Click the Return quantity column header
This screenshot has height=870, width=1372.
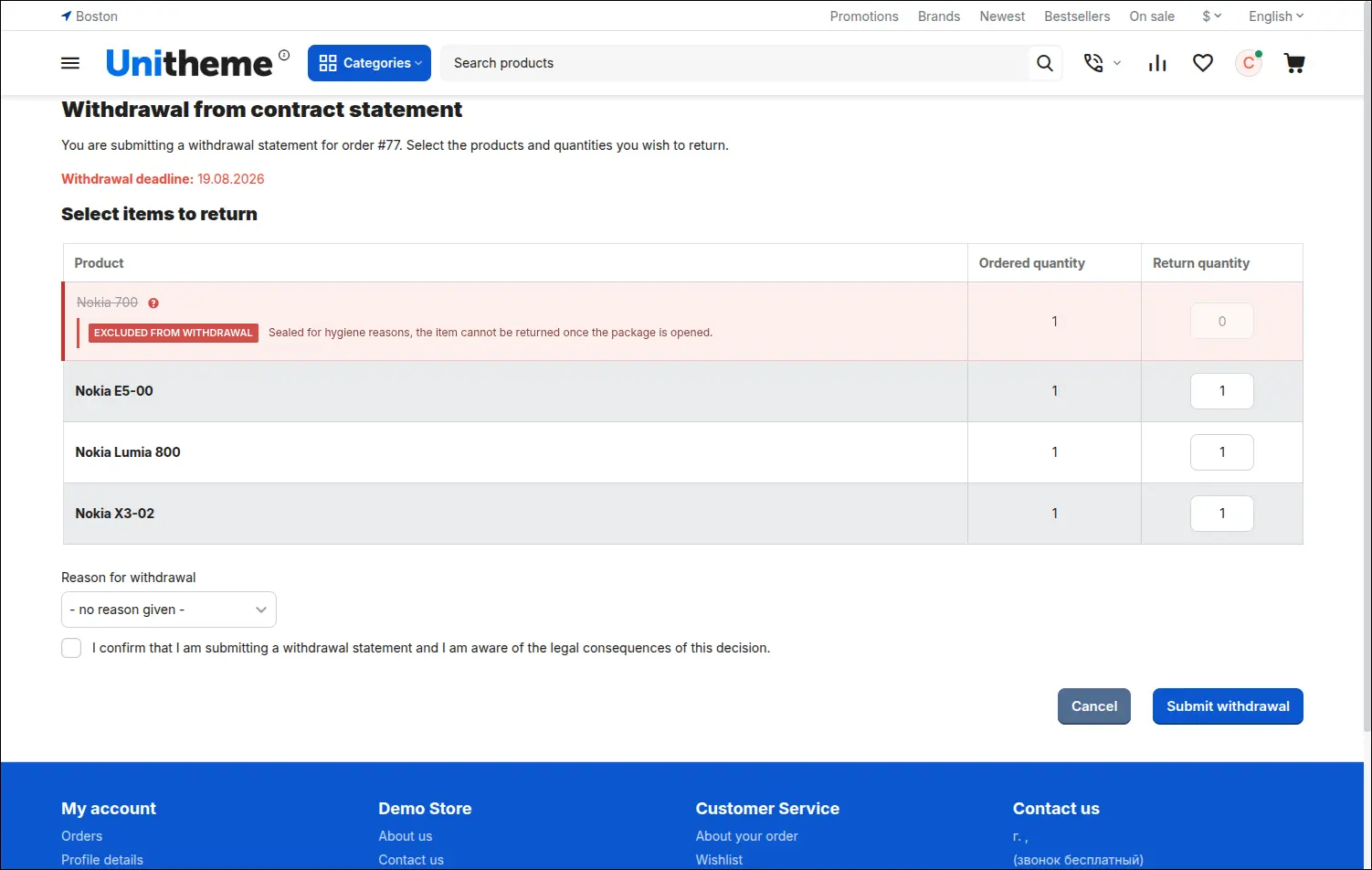(x=1201, y=263)
